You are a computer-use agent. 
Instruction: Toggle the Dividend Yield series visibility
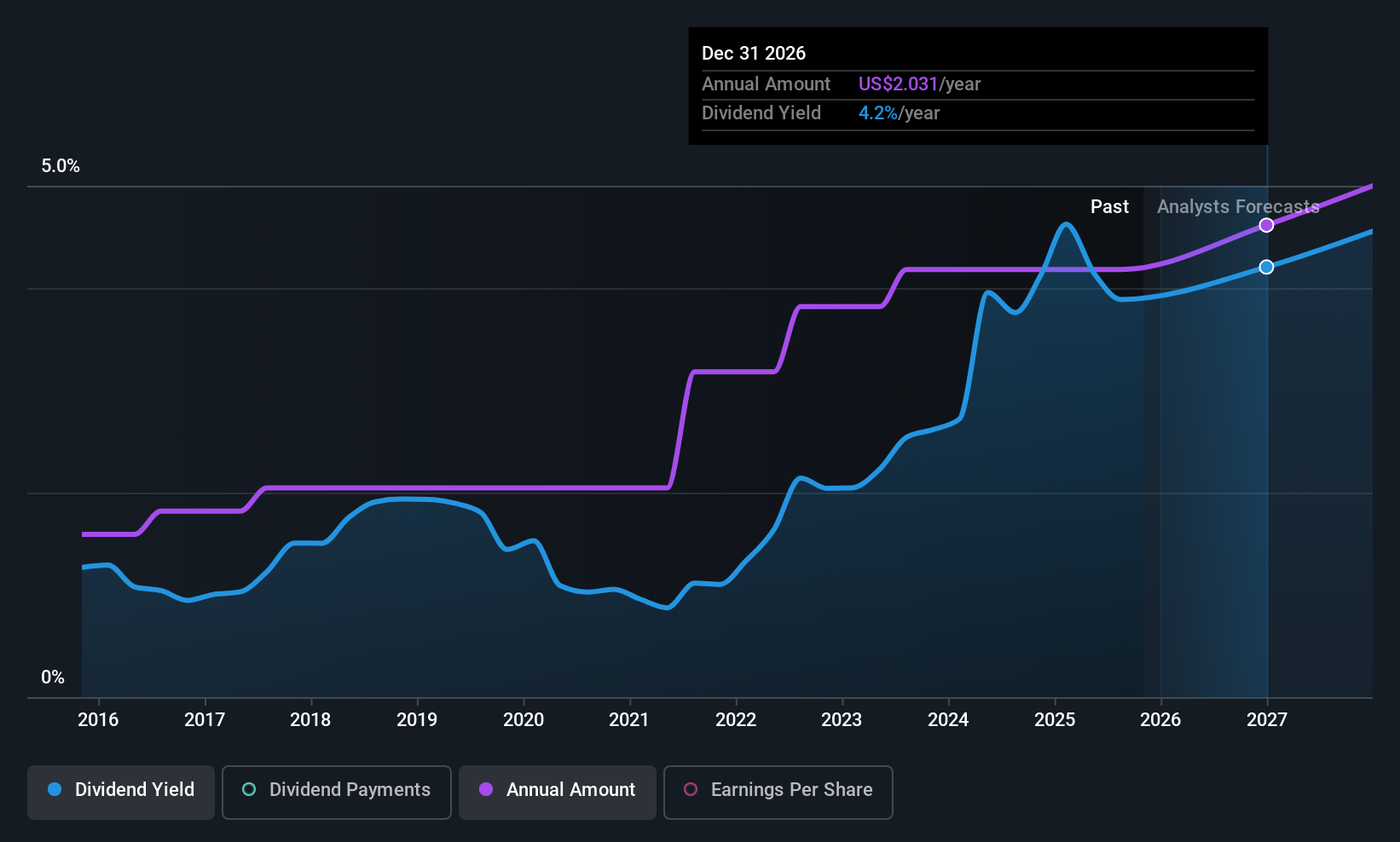click(x=120, y=792)
